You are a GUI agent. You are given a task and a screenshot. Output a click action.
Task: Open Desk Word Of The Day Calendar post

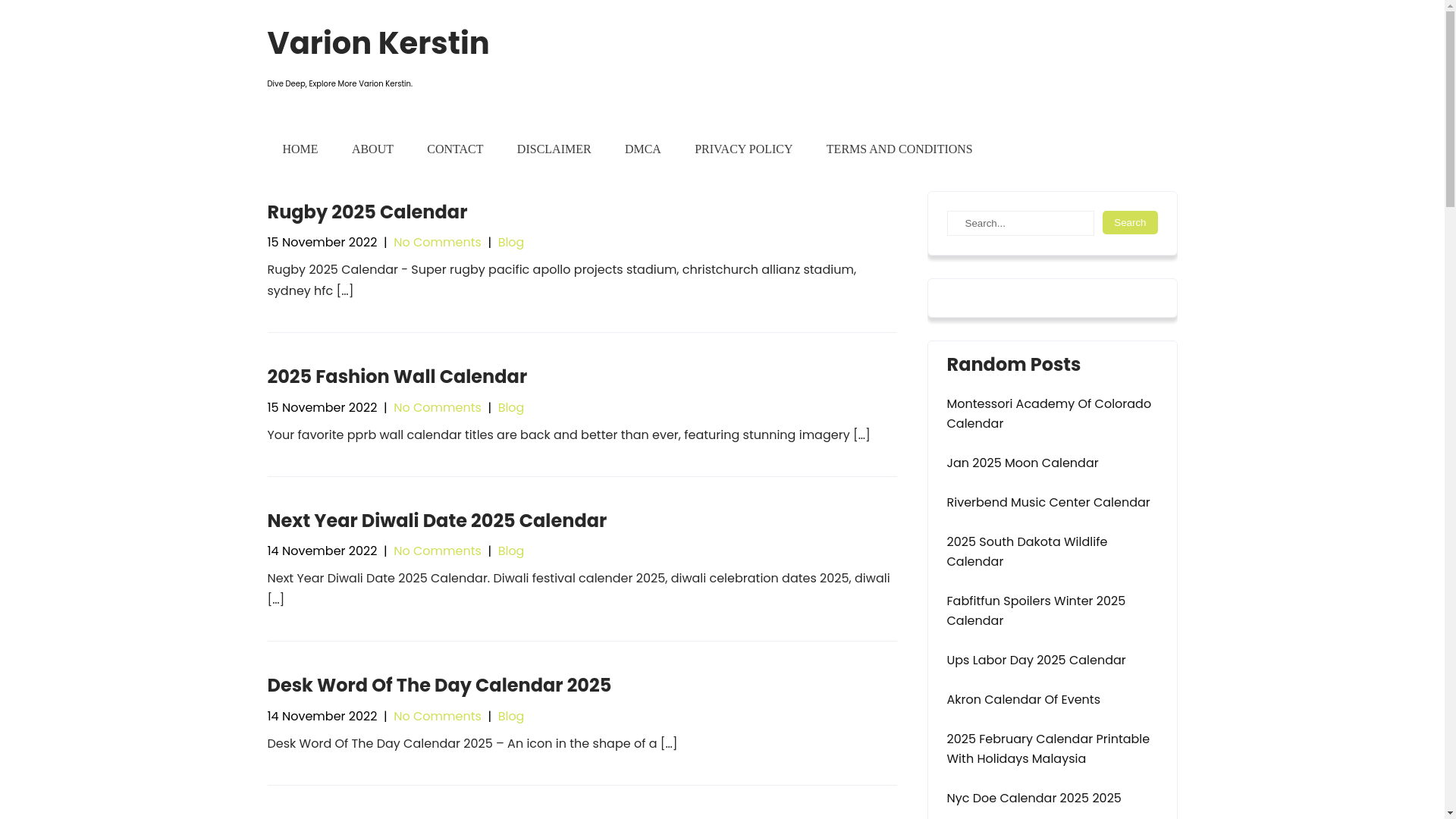[439, 686]
